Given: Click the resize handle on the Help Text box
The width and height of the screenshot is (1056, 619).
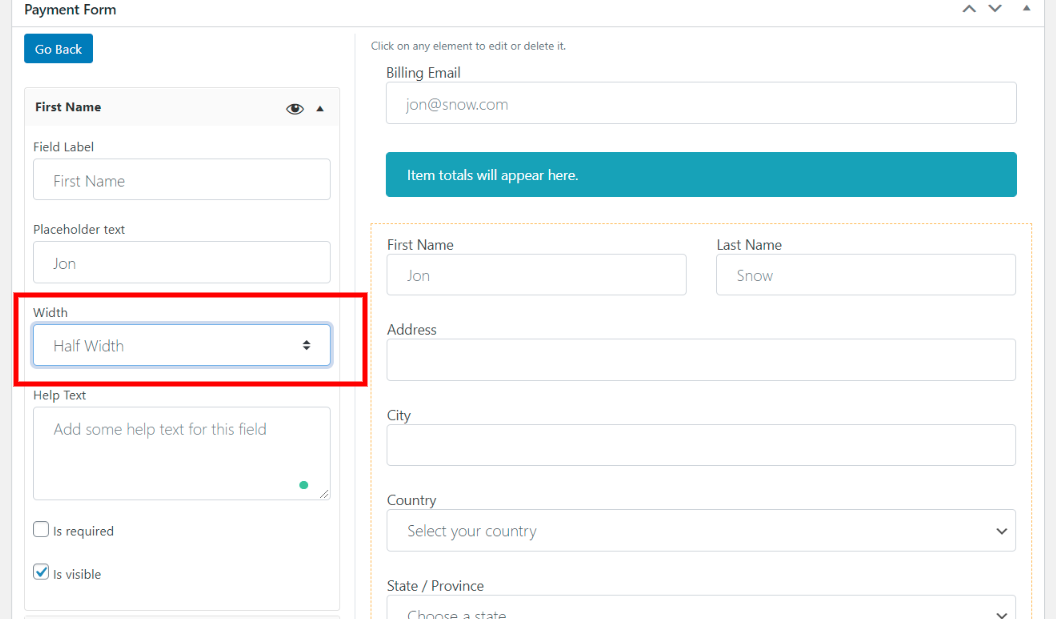Looking at the screenshot, I should click(x=323, y=492).
